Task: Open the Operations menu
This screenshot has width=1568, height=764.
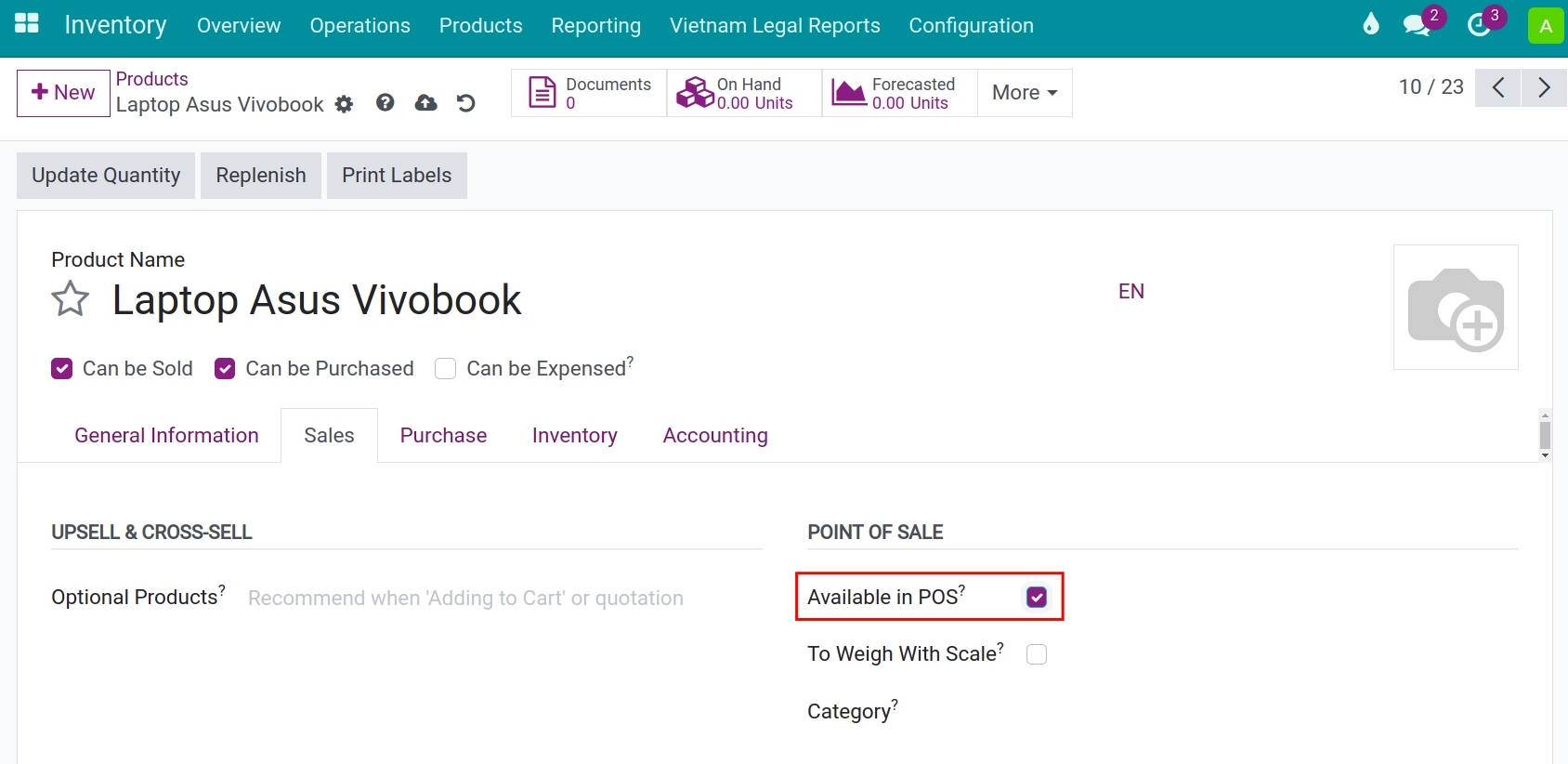Action: (360, 26)
